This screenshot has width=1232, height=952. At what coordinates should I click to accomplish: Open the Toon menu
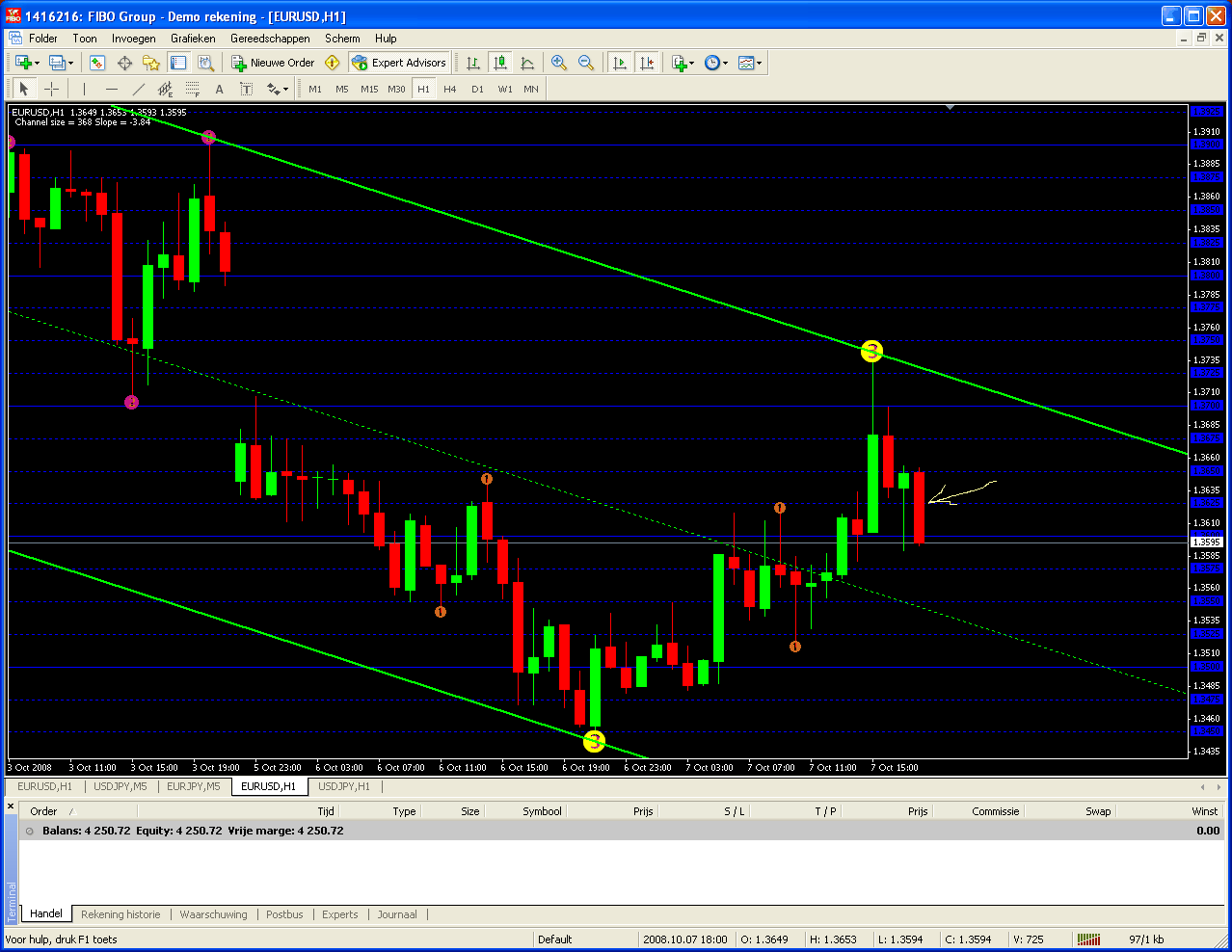[85, 39]
